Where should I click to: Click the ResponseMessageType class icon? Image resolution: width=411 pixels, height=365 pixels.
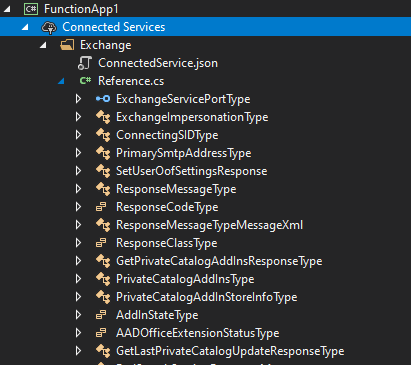103,189
